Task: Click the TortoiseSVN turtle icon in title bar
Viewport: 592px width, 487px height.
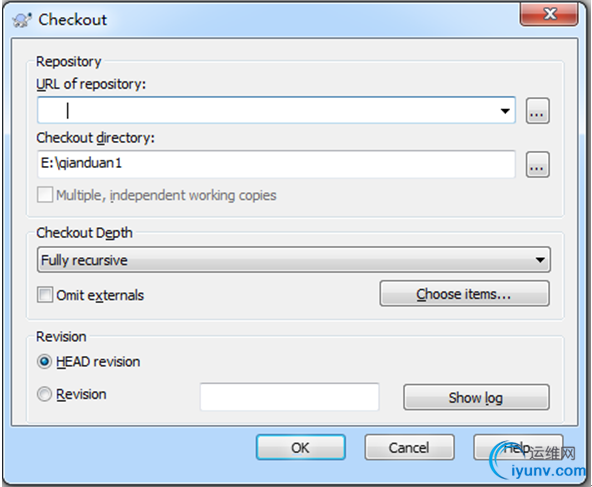Action: pos(22,20)
